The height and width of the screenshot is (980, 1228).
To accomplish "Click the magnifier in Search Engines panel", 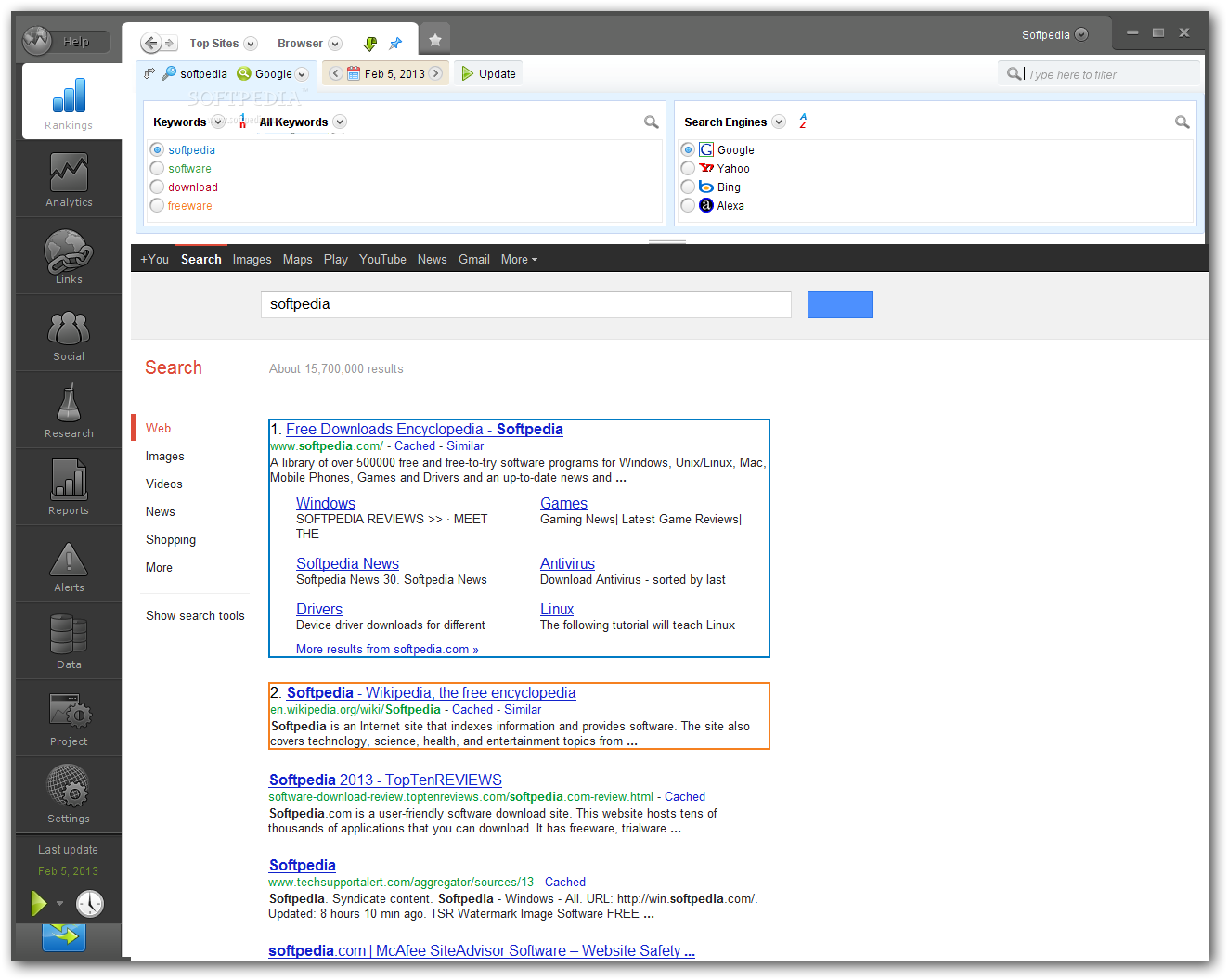I will point(1183,122).
